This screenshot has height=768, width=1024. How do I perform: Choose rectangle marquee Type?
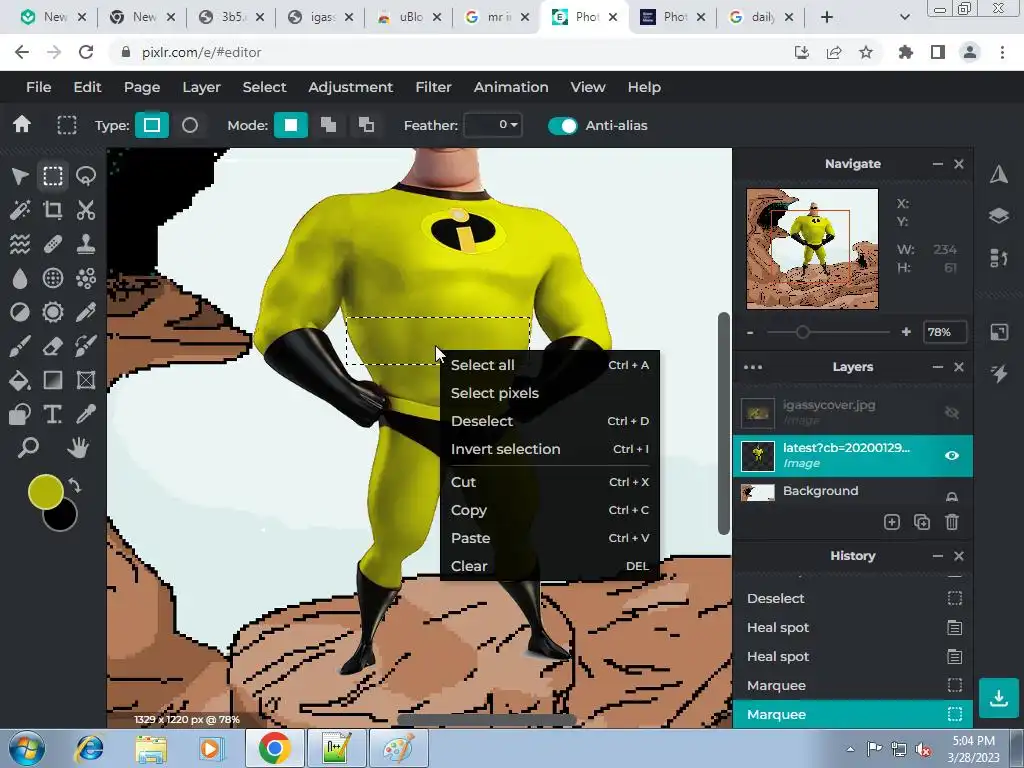click(x=152, y=125)
